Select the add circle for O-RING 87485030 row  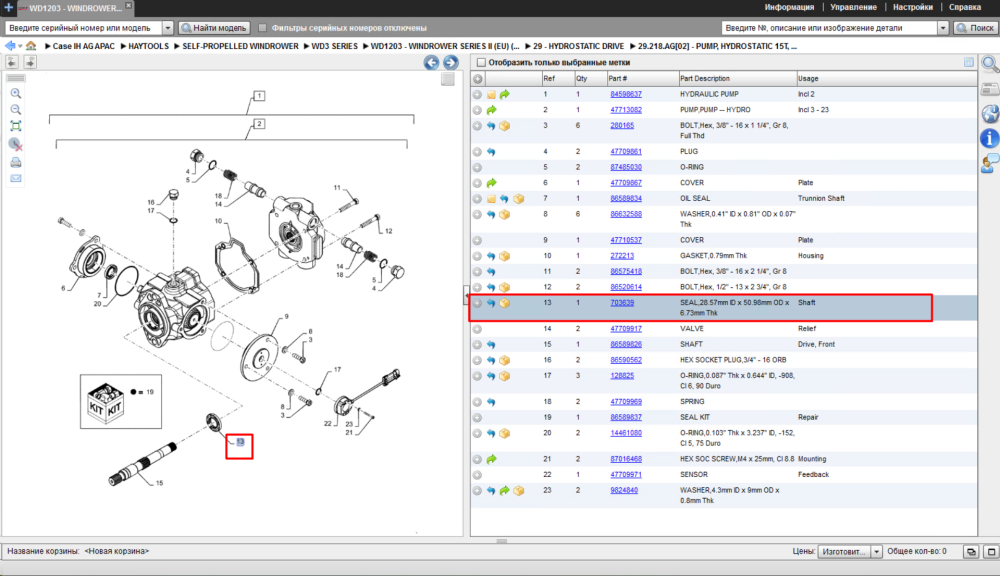tap(477, 167)
